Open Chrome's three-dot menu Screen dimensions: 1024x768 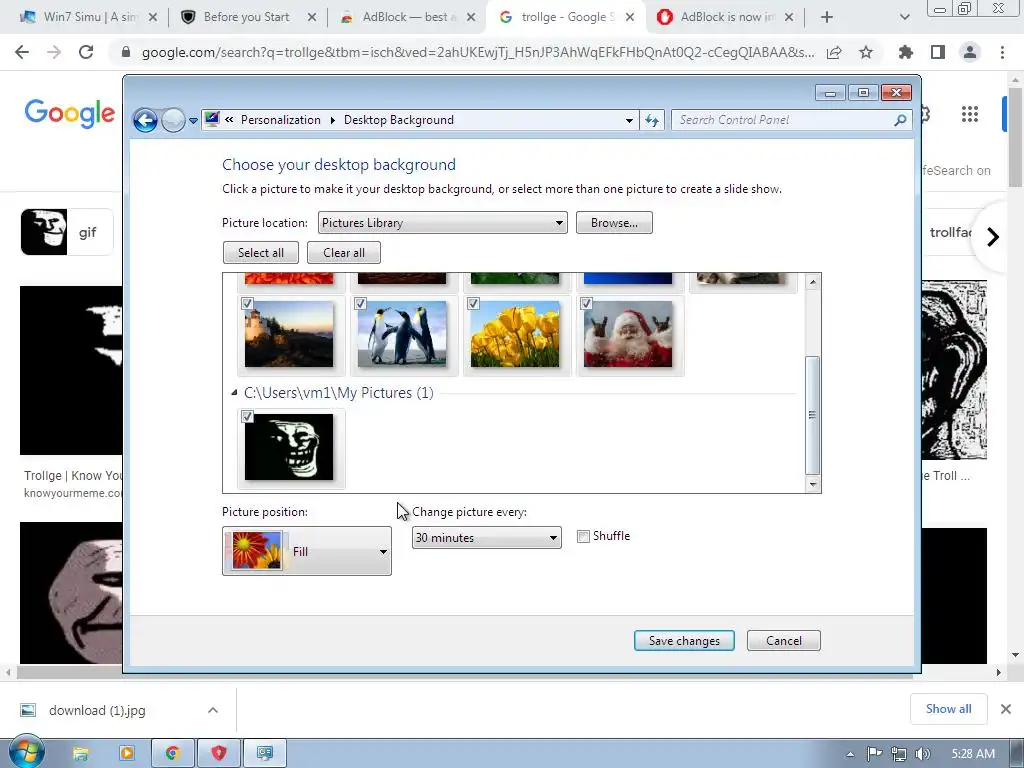[x=1002, y=52]
